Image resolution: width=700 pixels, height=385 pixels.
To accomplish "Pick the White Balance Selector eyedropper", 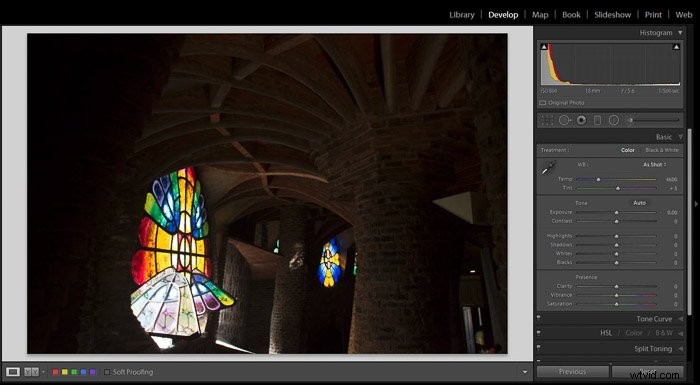I will tap(549, 168).
